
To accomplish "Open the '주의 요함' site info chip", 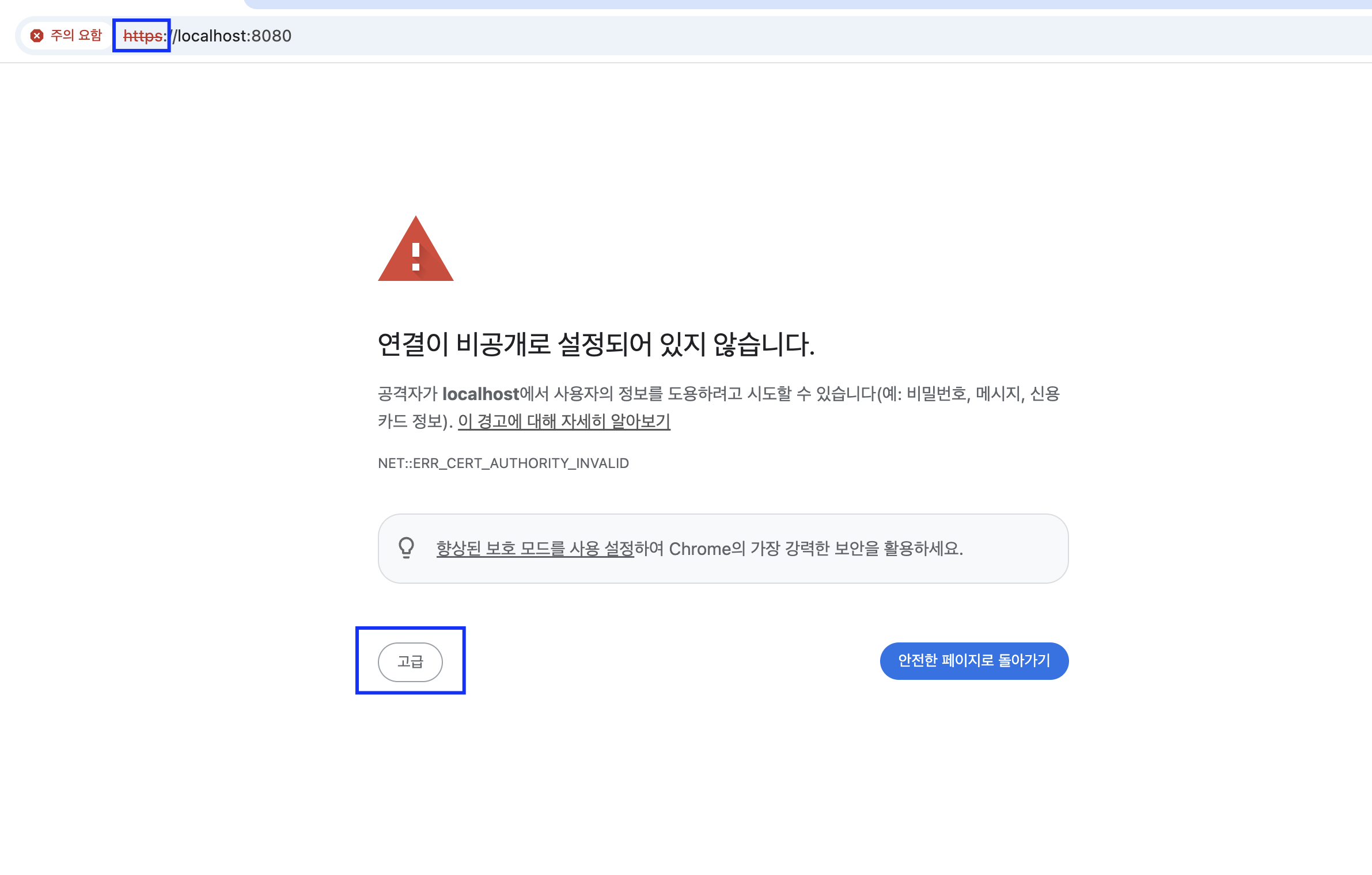I will pos(66,36).
